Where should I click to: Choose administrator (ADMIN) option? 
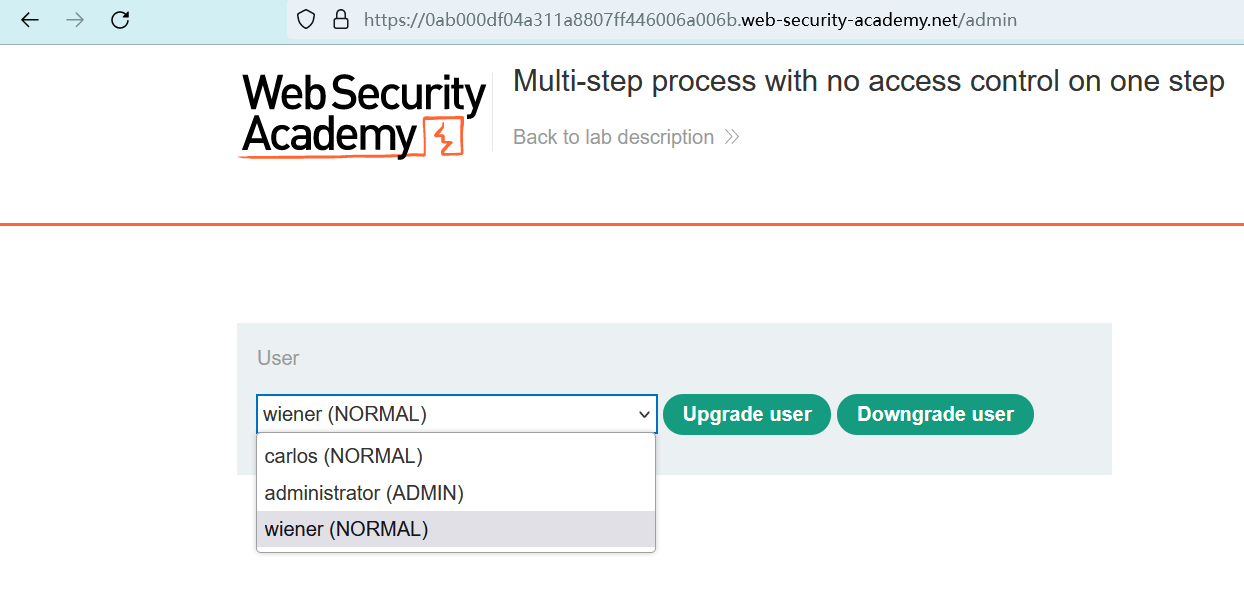coord(364,493)
